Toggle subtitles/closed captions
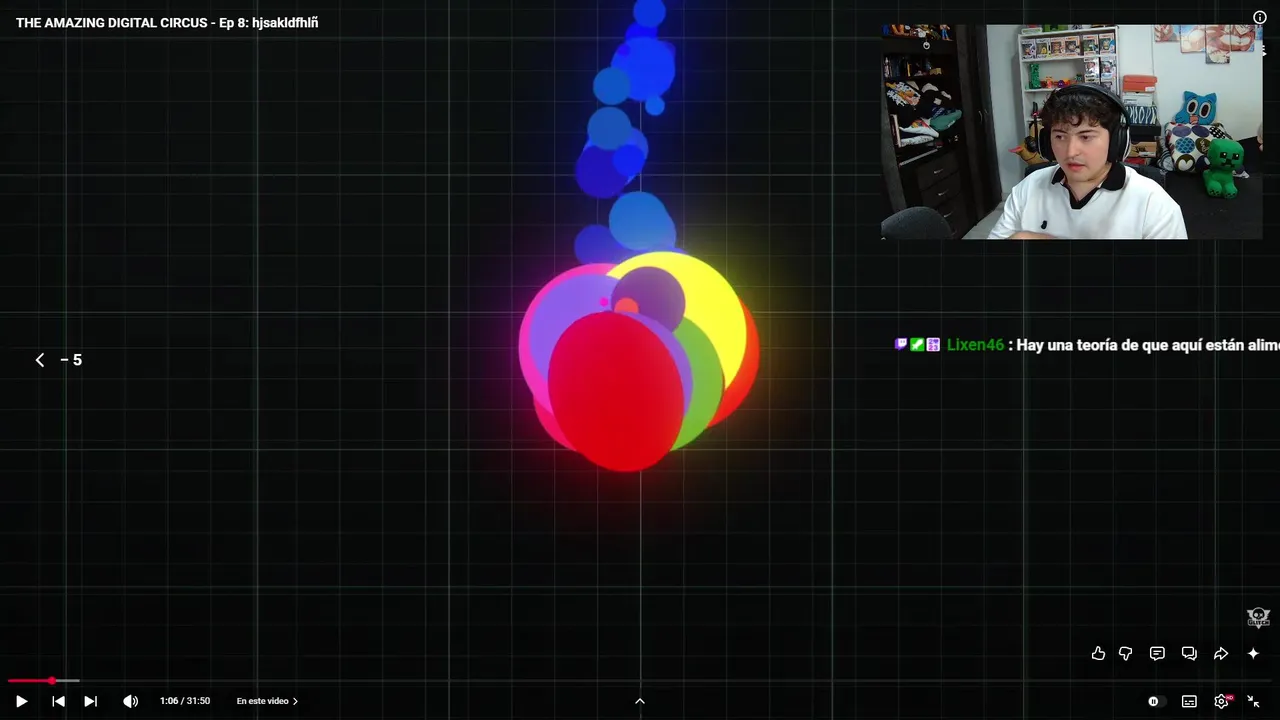The image size is (1280, 720). pyautogui.click(x=1189, y=701)
